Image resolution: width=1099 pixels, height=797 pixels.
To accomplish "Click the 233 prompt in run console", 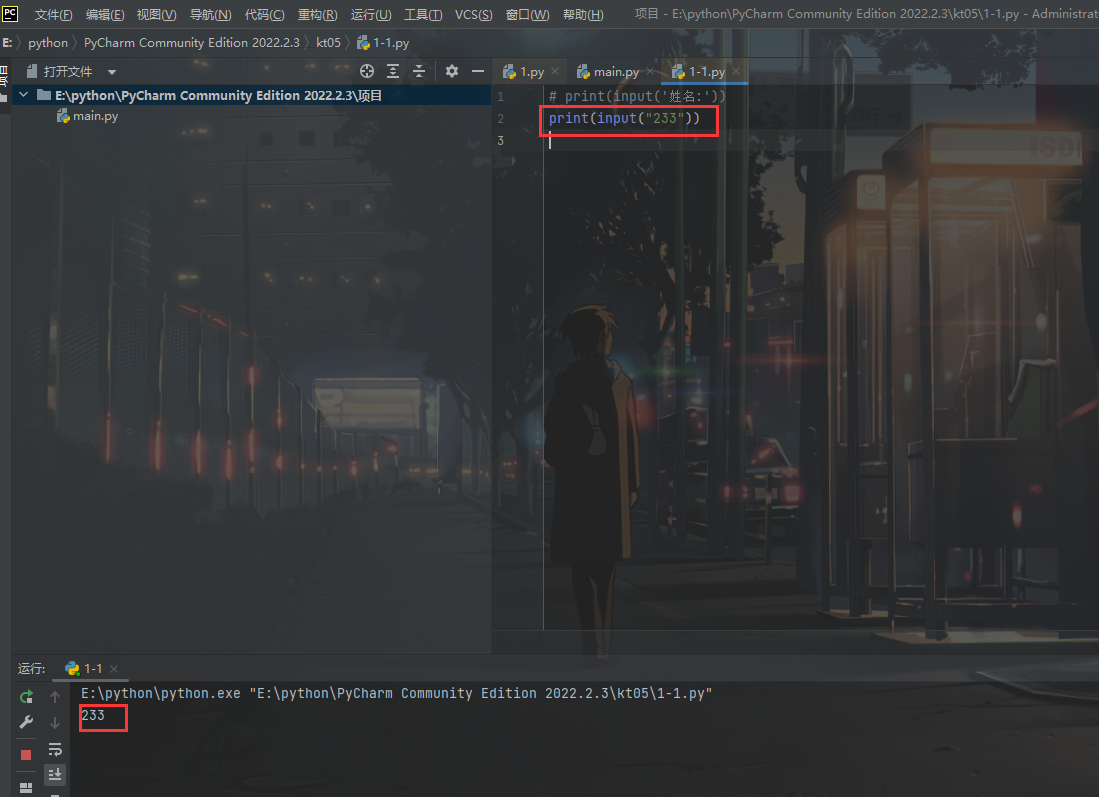I will tap(93, 716).
